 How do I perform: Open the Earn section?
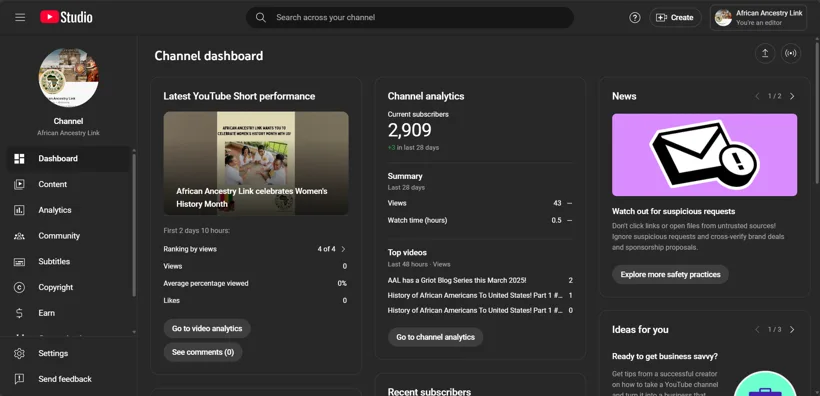[68, 313]
